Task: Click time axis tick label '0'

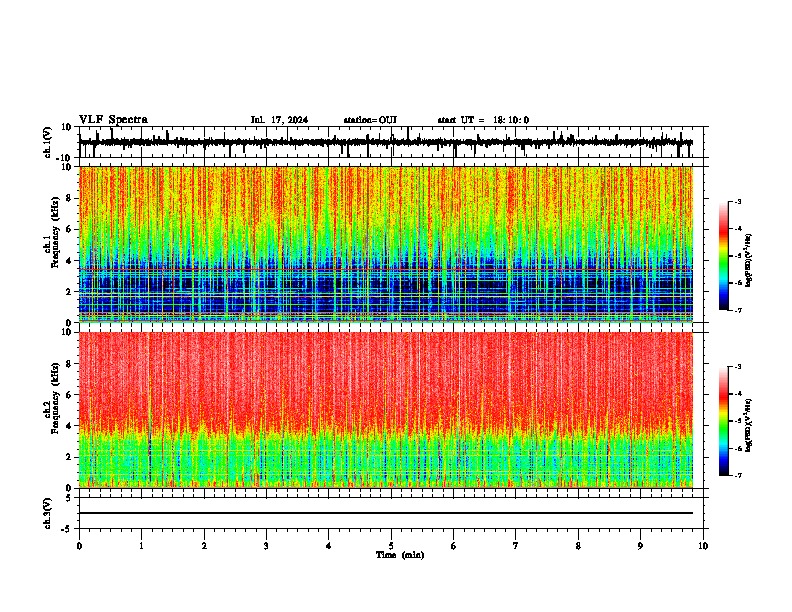Action: (79, 546)
